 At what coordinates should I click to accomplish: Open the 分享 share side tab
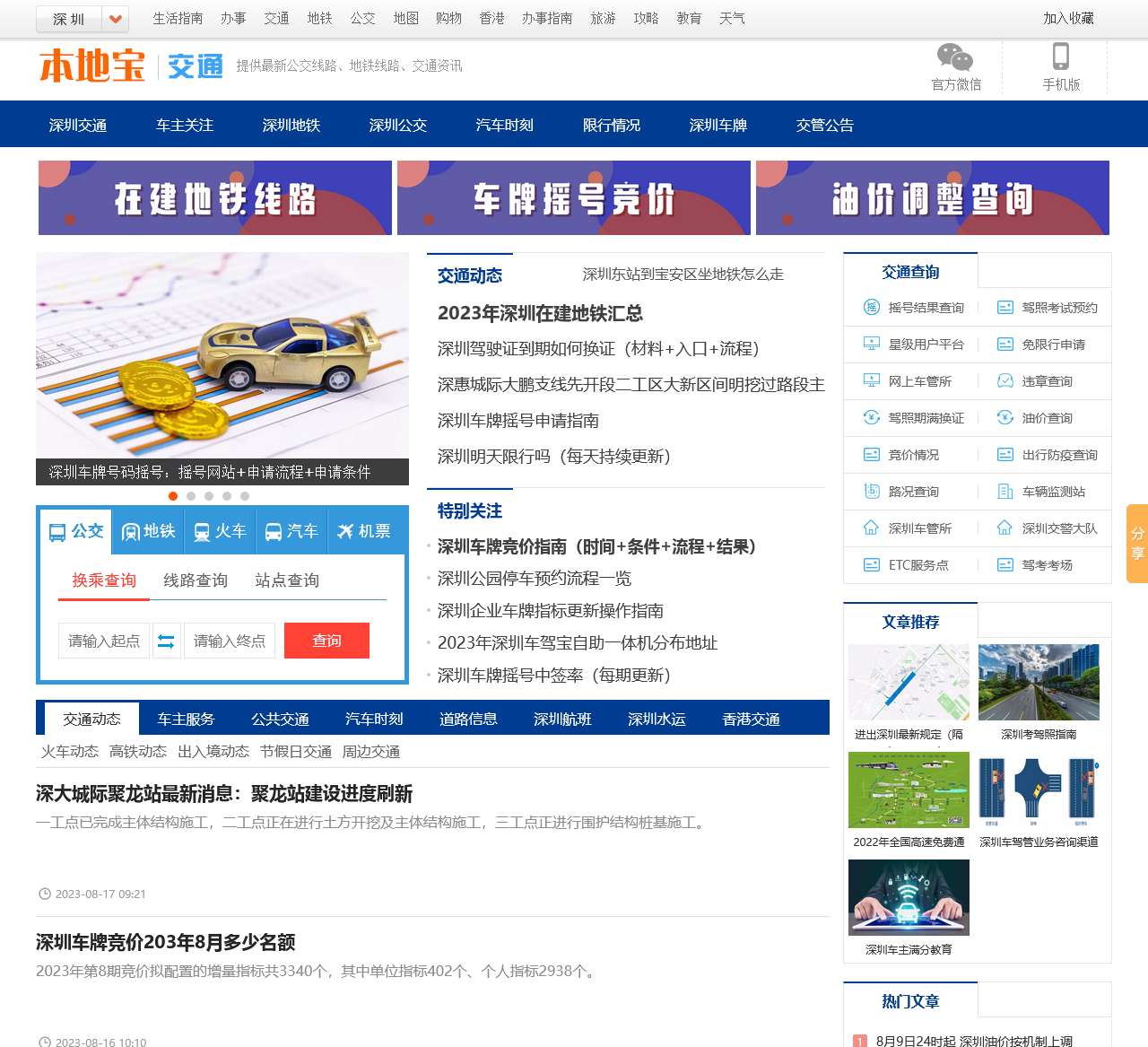coord(1137,544)
